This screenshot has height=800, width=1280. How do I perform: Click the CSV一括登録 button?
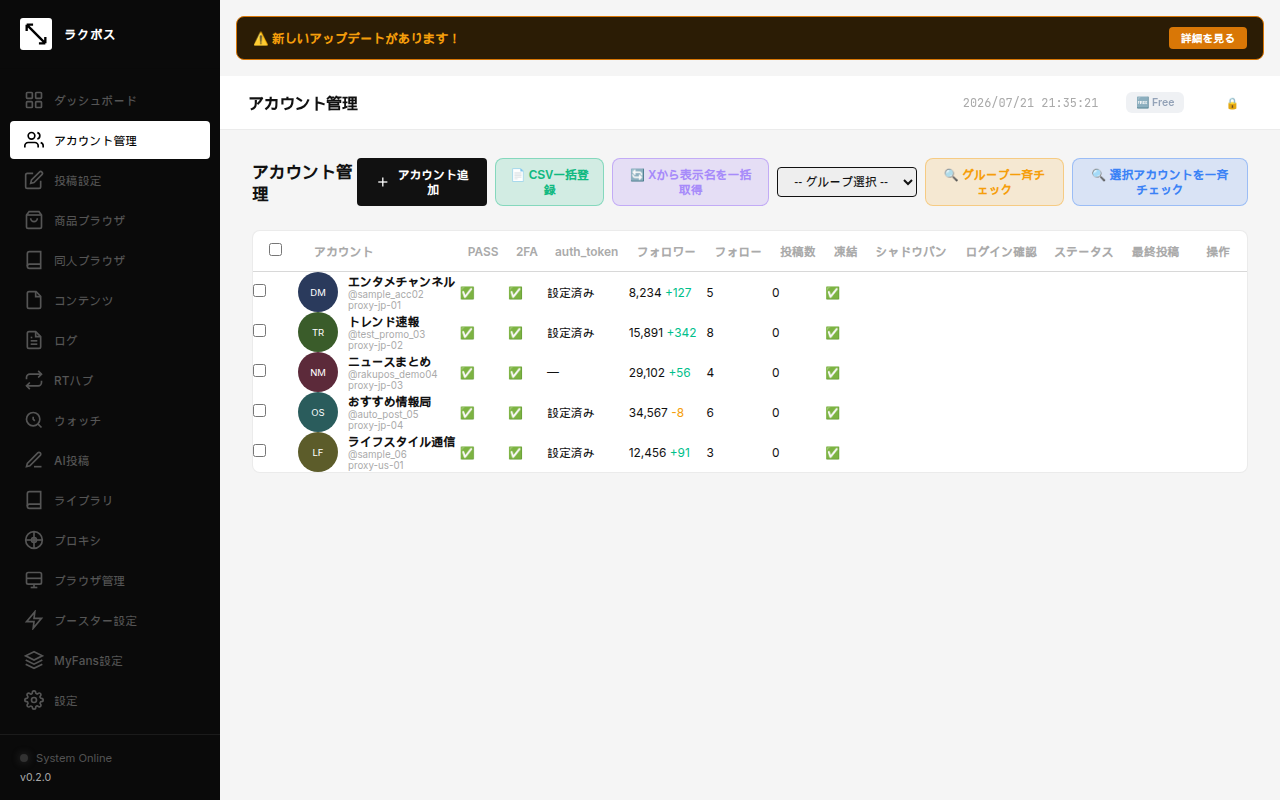point(549,182)
